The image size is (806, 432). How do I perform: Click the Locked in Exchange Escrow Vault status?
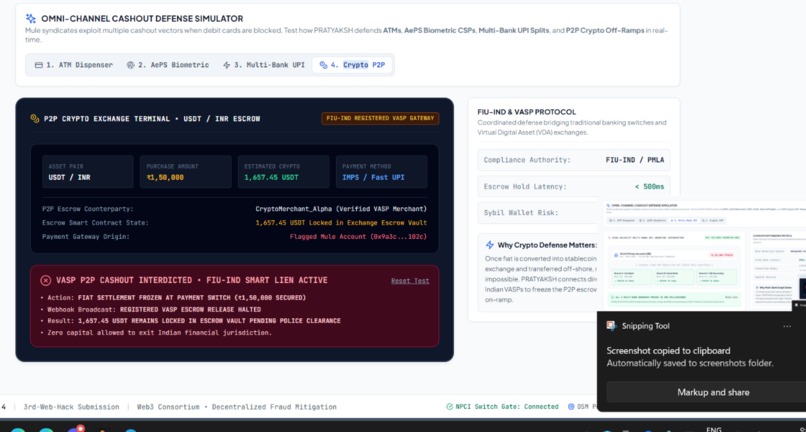coord(341,223)
